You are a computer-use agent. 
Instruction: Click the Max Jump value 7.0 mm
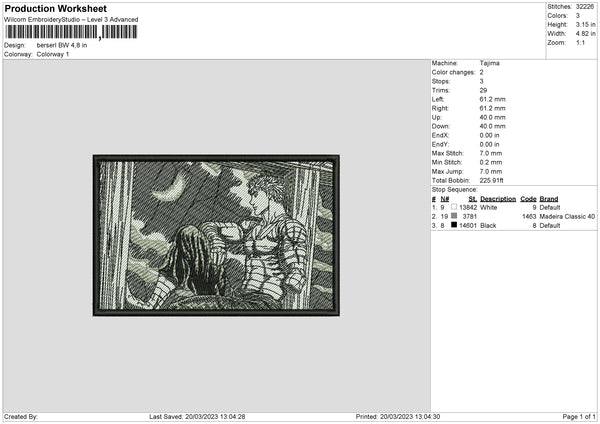tap(491, 172)
